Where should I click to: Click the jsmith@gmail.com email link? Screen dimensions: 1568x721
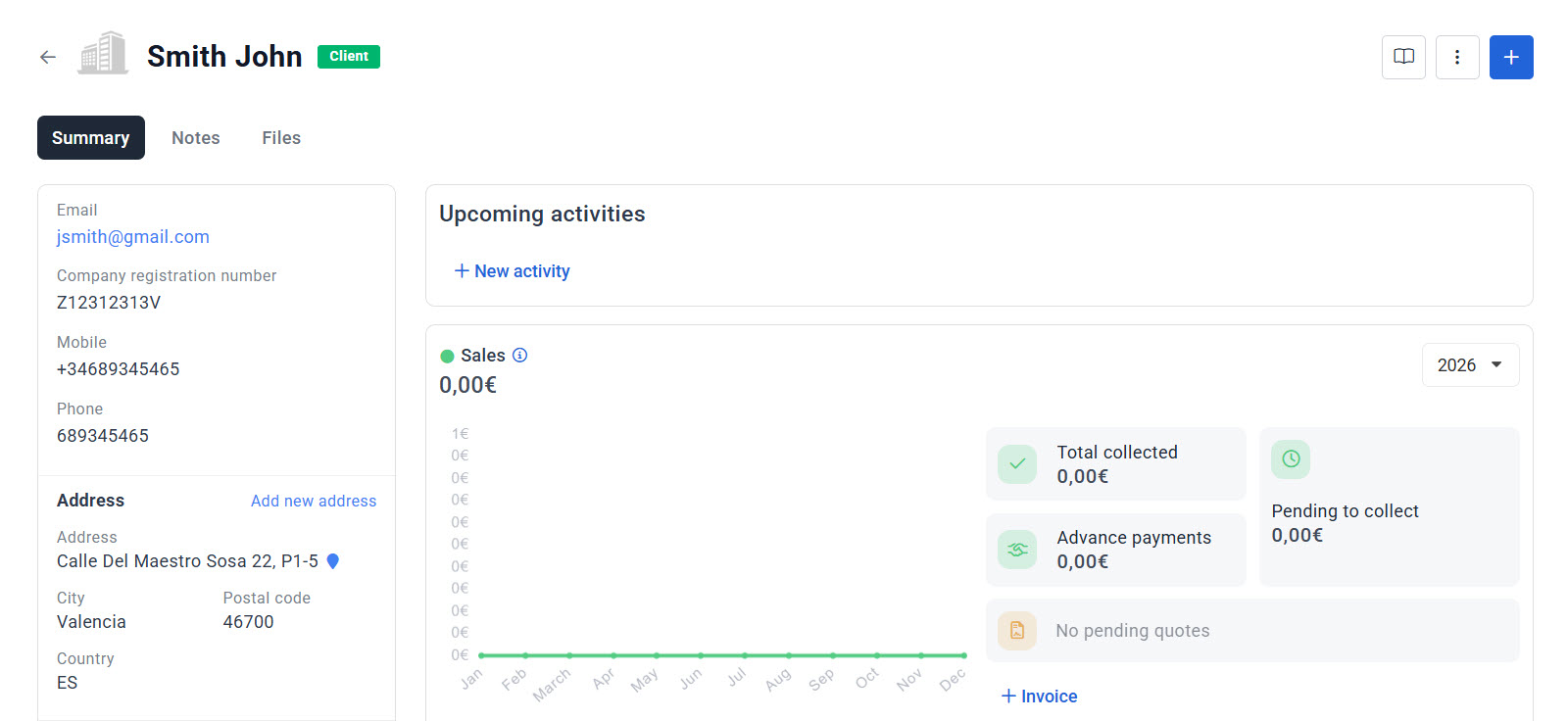coord(133,237)
